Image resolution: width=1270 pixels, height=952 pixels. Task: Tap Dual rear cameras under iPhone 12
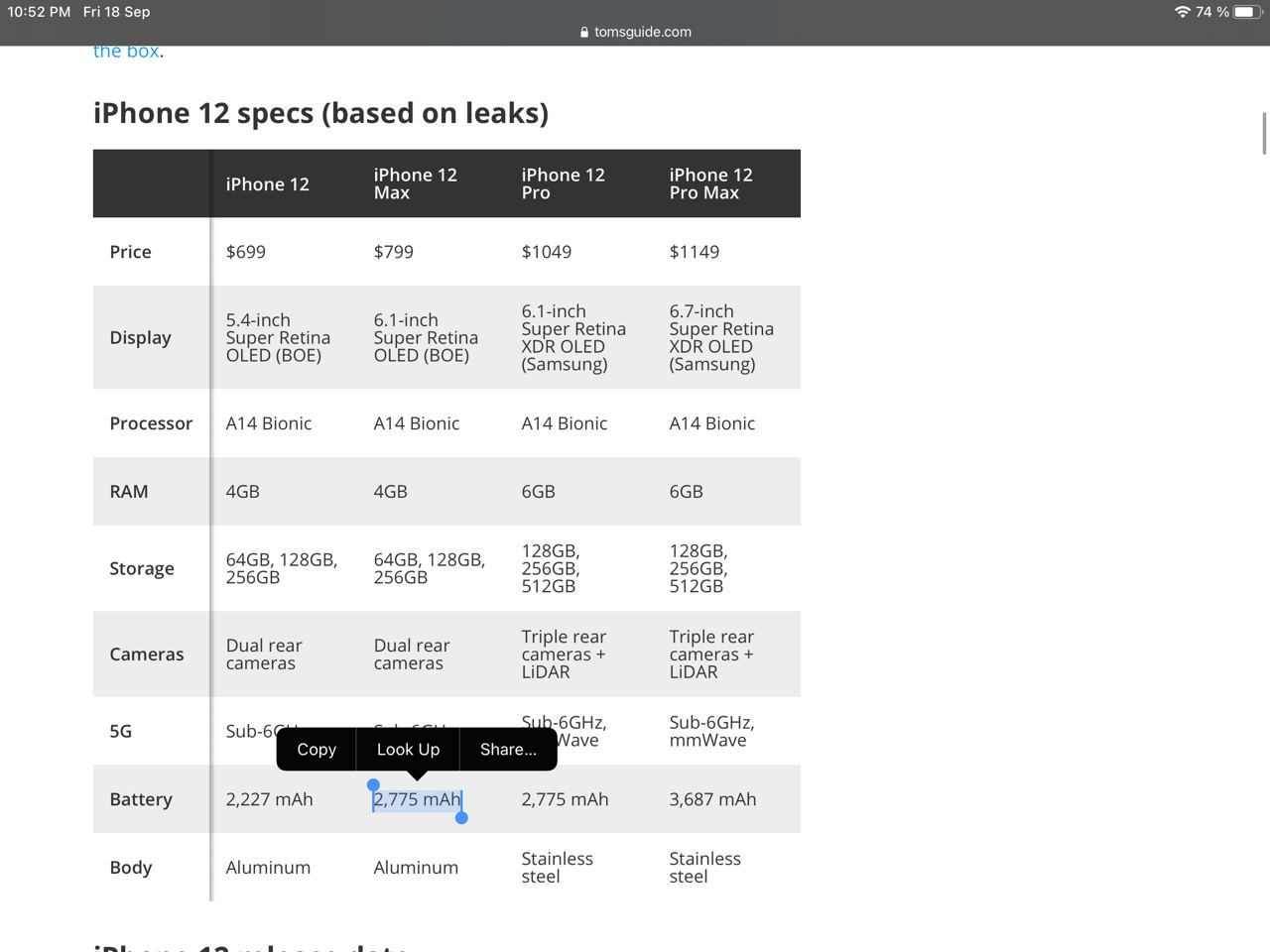[x=264, y=654]
